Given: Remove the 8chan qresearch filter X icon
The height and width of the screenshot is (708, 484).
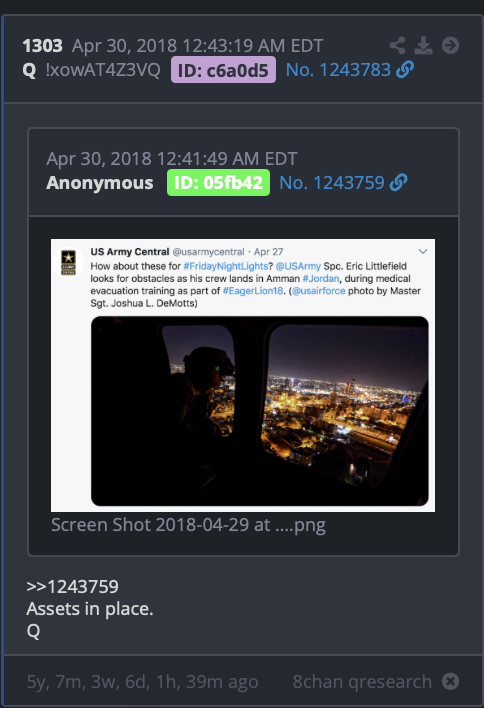Looking at the screenshot, I should click(451, 681).
